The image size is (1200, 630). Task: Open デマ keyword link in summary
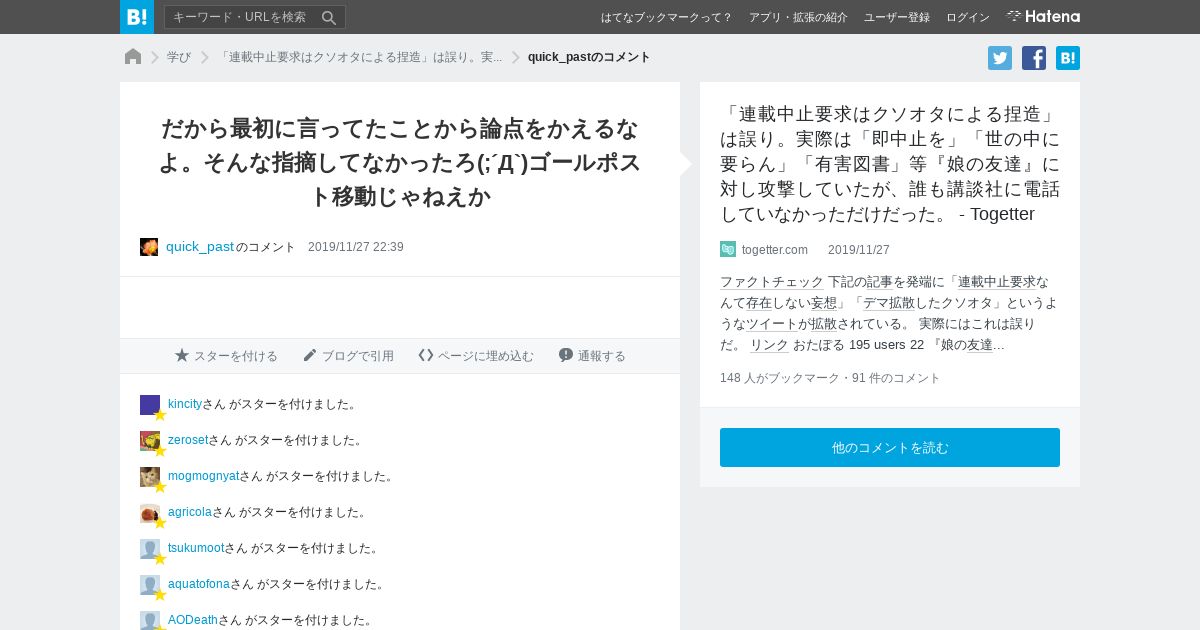(x=876, y=303)
